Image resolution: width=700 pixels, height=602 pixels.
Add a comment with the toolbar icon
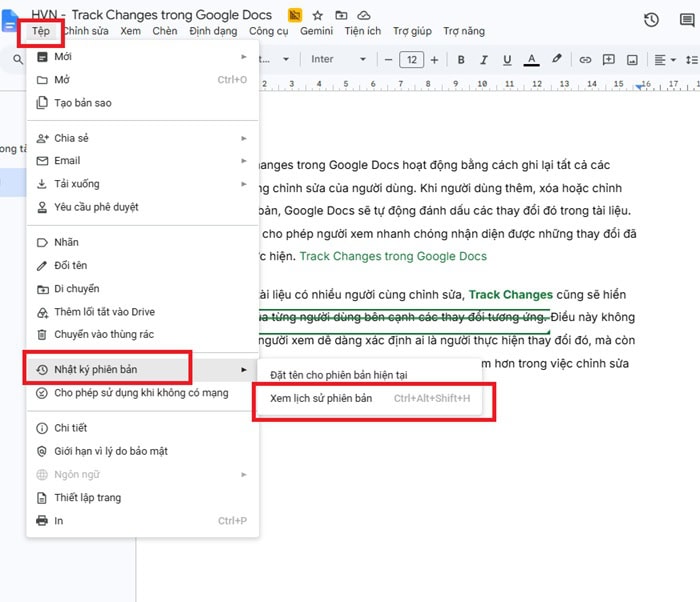point(608,59)
